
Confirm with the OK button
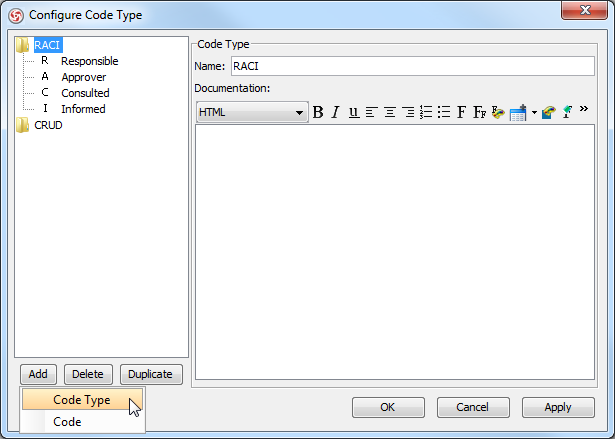tap(388, 407)
